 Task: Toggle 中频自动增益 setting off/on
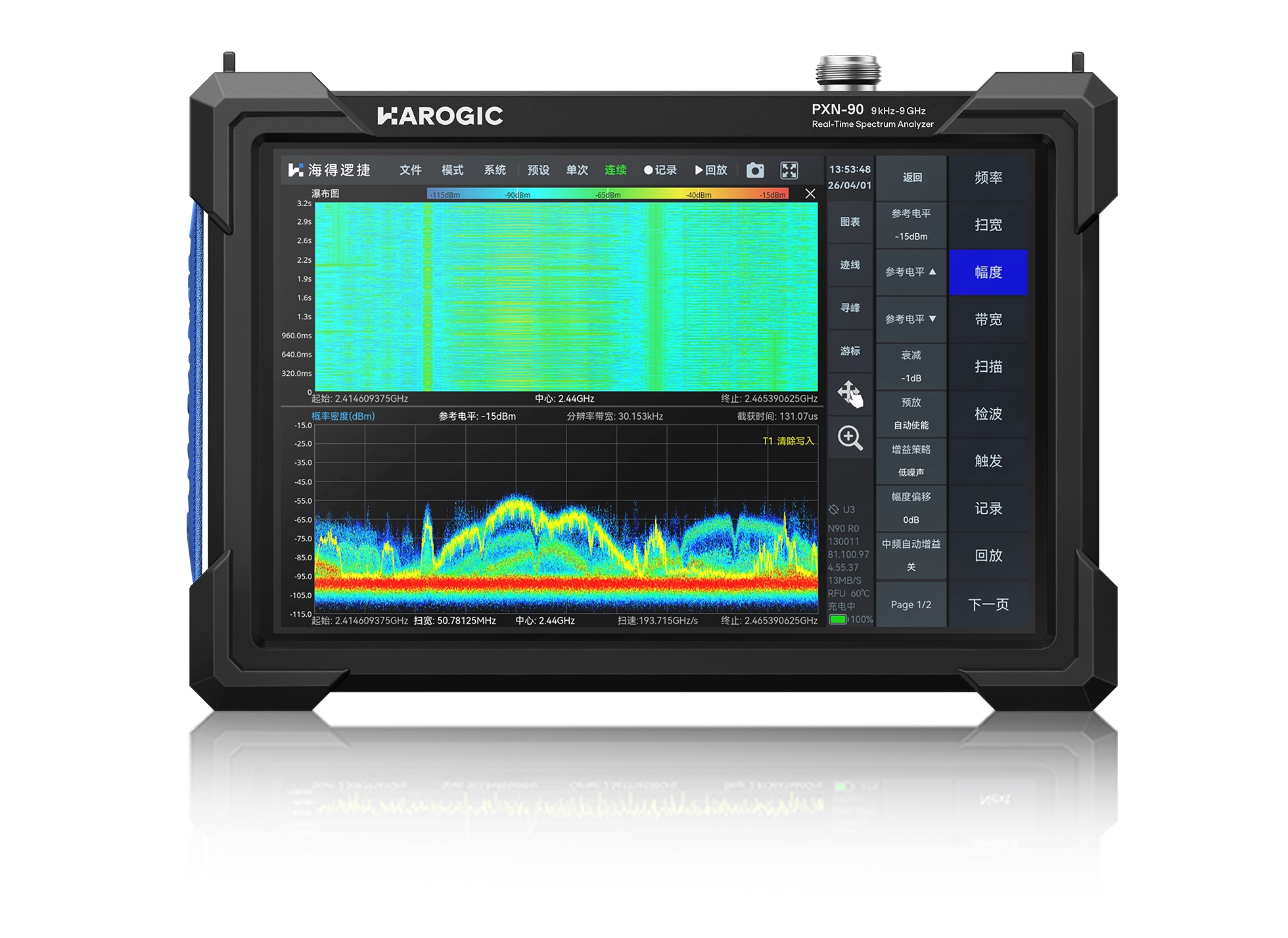[x=911, y=555]
